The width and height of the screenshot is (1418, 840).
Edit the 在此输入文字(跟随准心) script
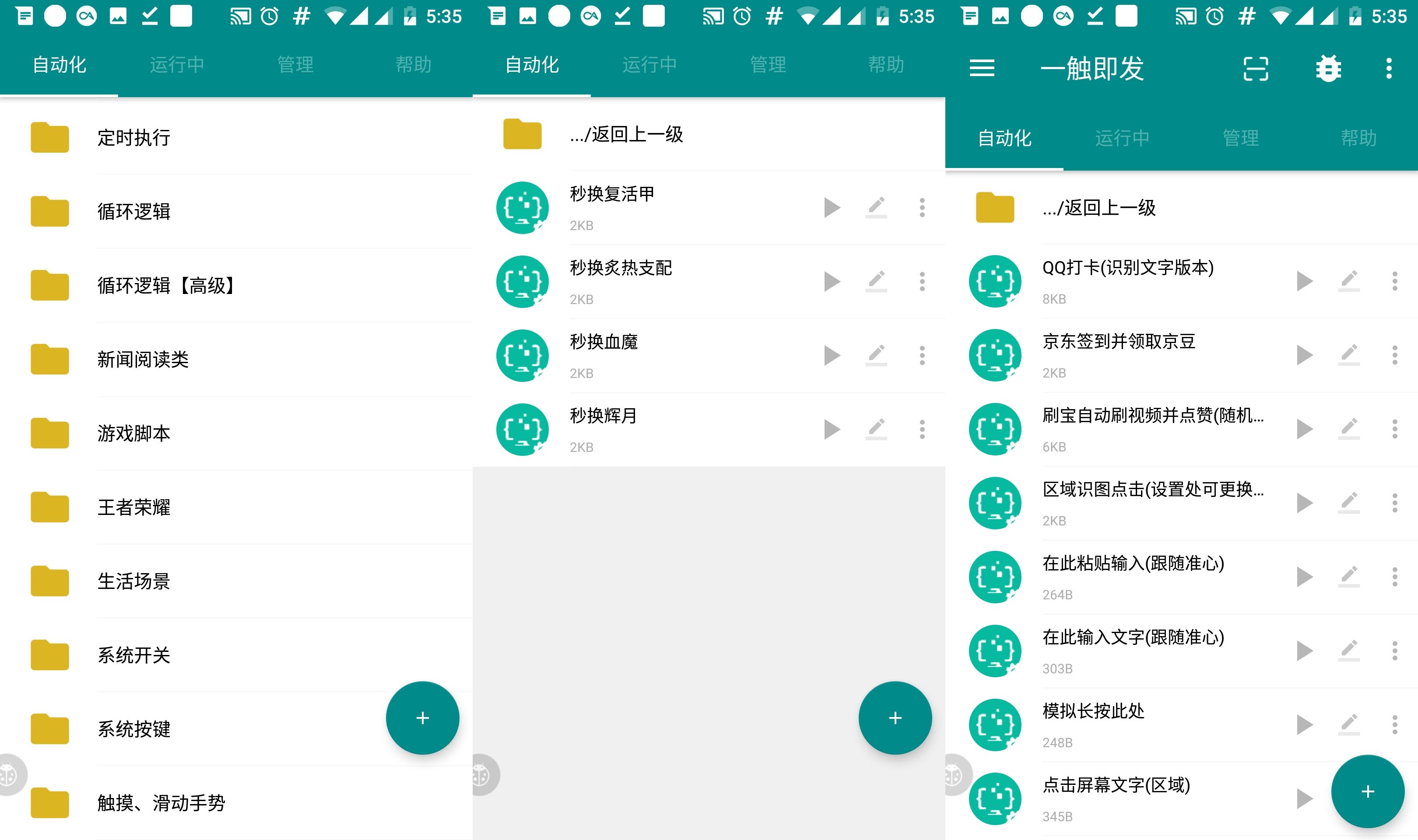point(1348,651)
